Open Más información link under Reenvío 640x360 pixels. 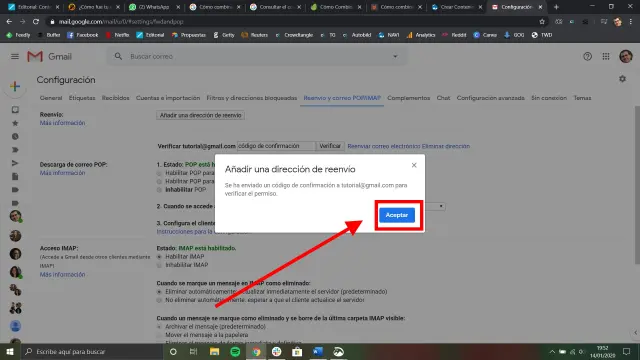(x=62, y=123)
